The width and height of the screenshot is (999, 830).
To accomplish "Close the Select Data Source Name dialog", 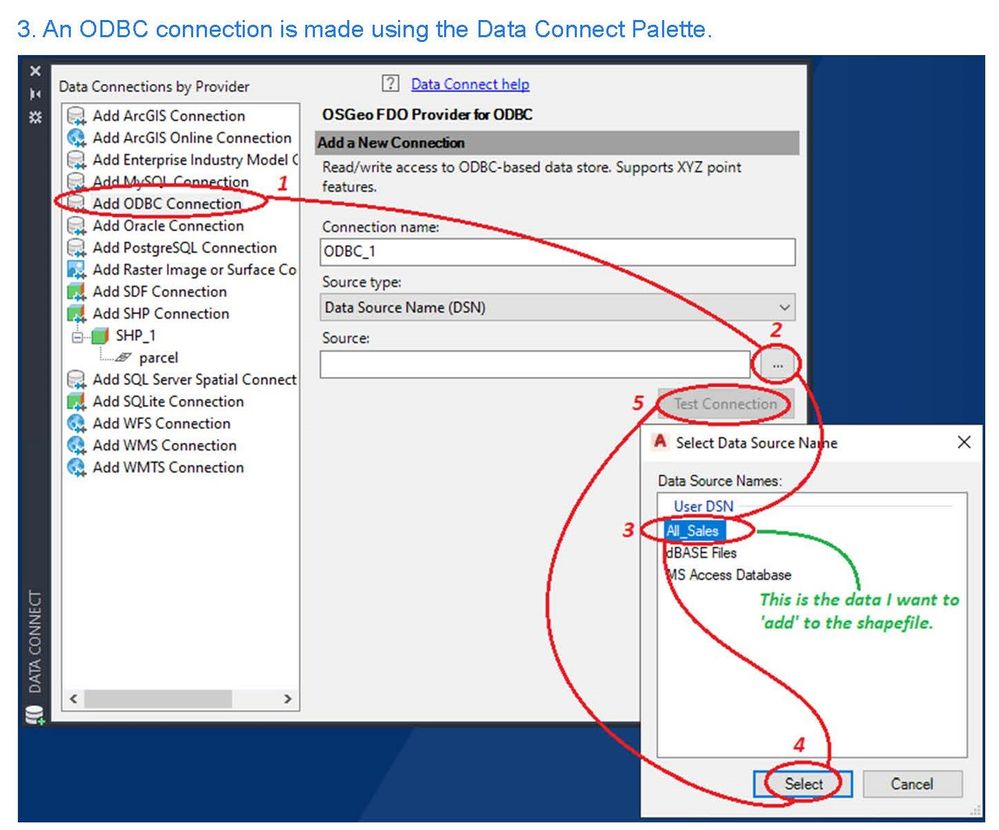I will click(964, 442).
